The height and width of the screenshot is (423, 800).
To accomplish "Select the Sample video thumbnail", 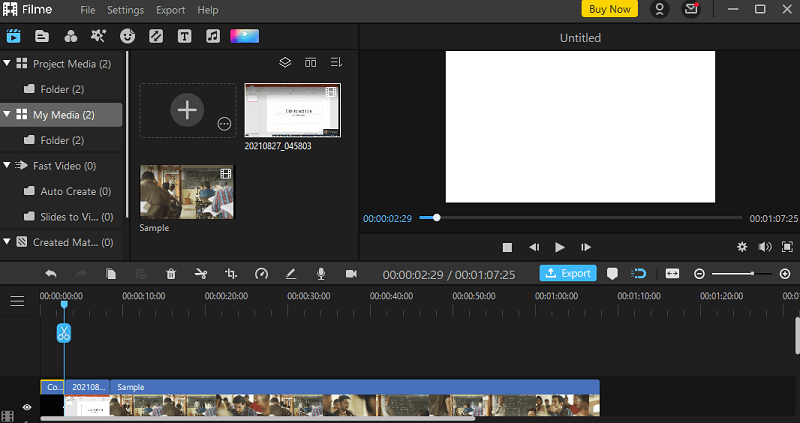I will point(187,192).
